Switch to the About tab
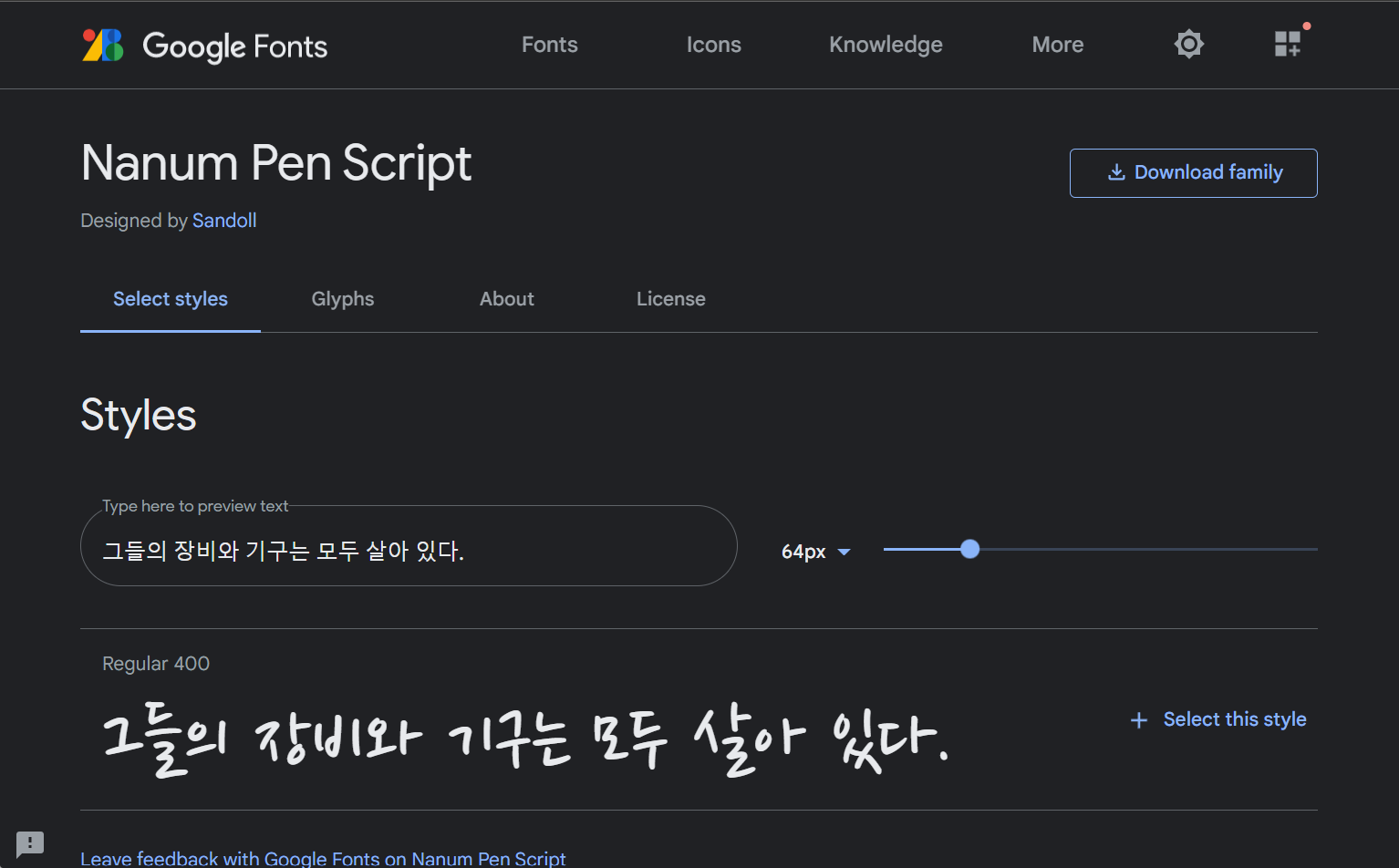Image resolution: width=1399 pixels, height=868 pixels. 507,299
